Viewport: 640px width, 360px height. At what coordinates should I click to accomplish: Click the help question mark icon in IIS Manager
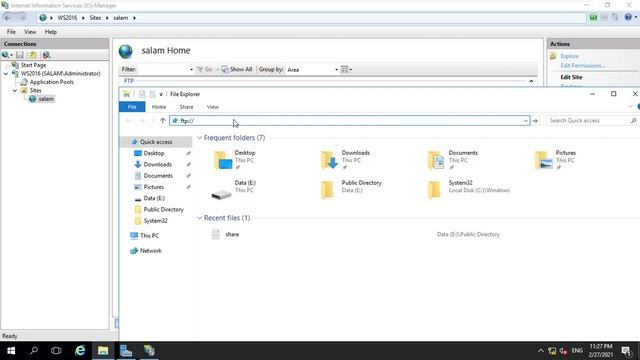[x=628, y=17]
